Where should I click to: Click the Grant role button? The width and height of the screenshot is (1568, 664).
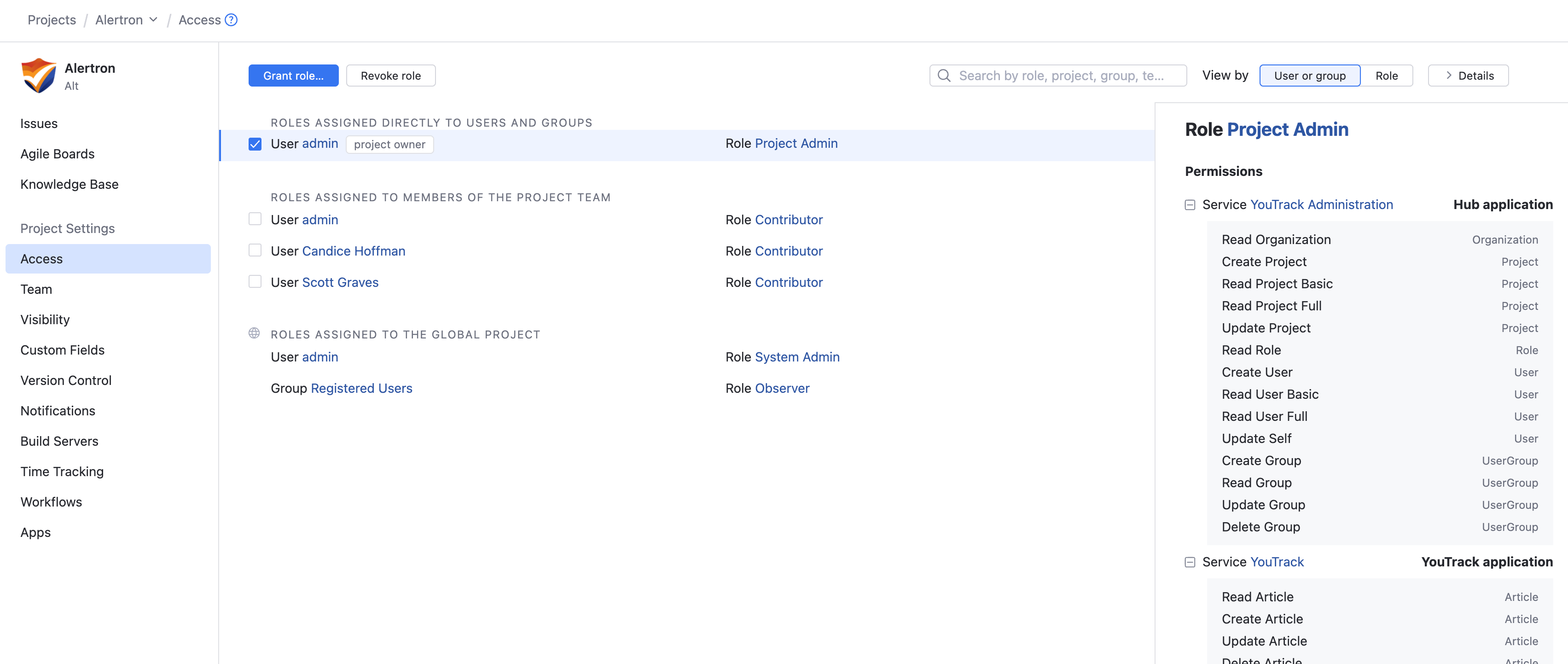click(293, 75)
